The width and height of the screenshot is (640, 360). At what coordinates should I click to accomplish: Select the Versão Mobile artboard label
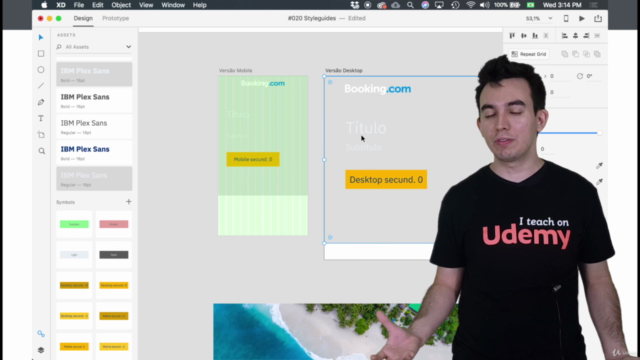pyautogui.click(x=236, y=71)
